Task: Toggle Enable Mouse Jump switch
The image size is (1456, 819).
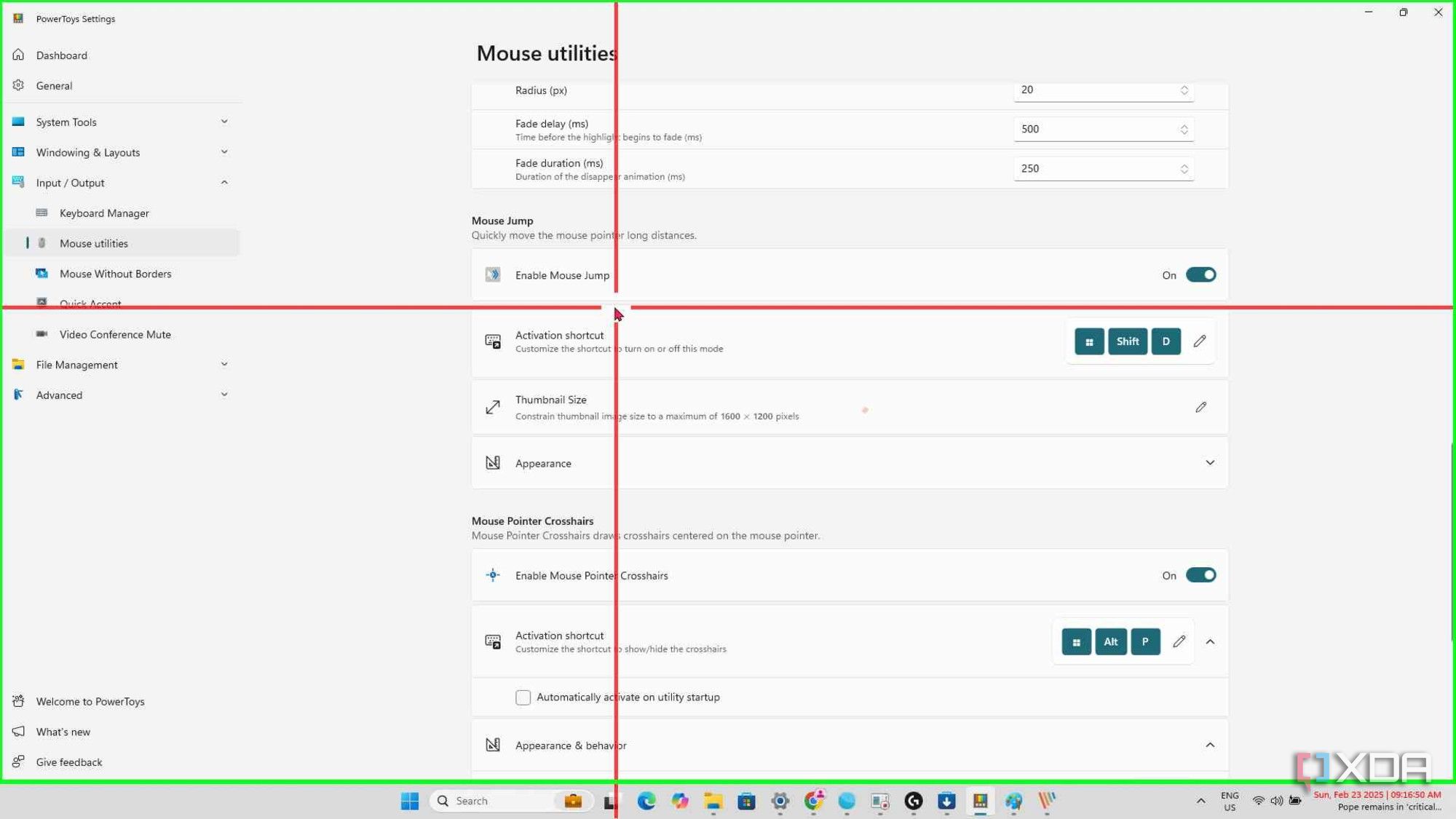Action: coord(1200,275)
